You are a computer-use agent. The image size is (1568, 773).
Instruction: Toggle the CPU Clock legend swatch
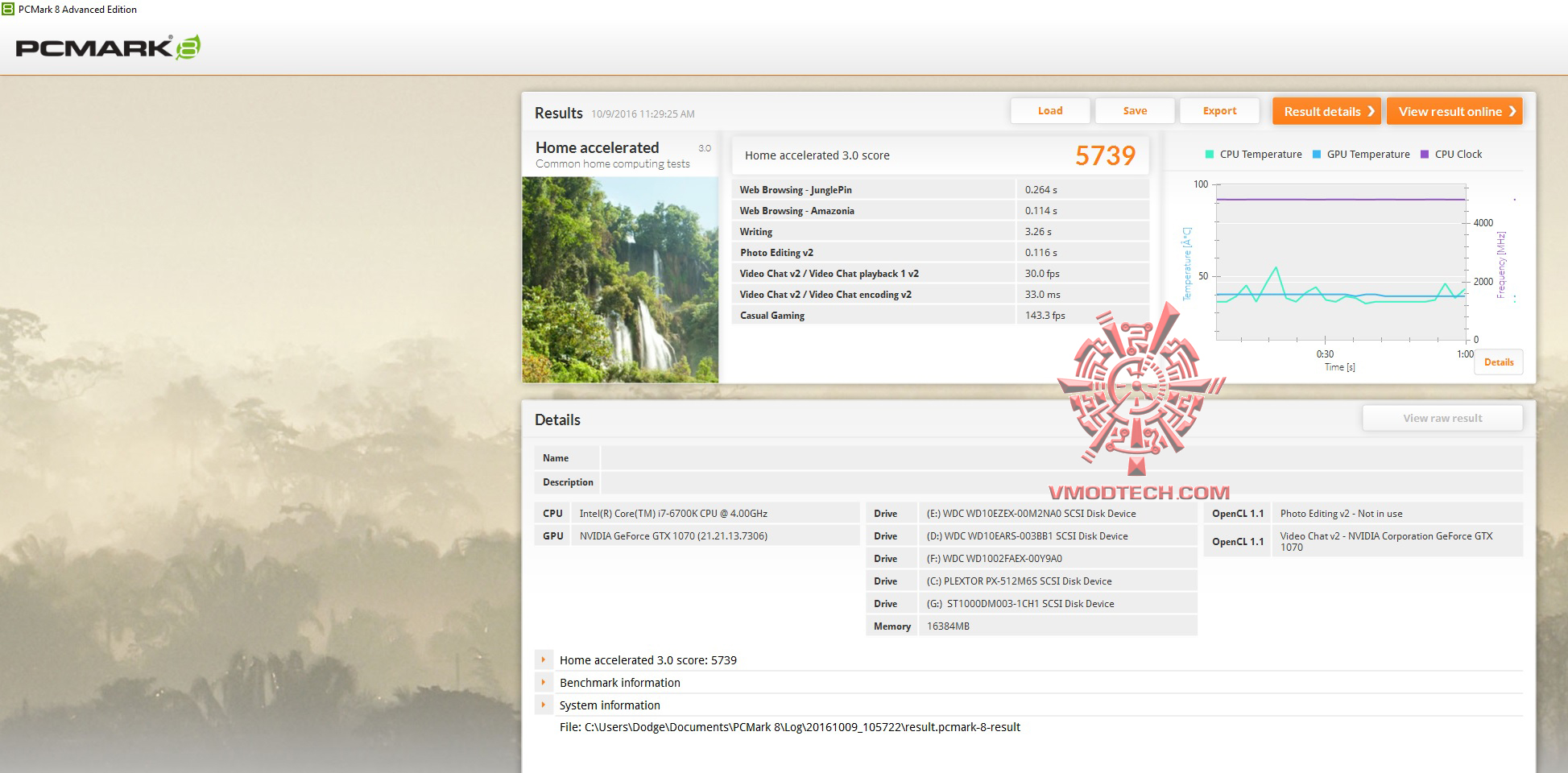coord(1425,154)
